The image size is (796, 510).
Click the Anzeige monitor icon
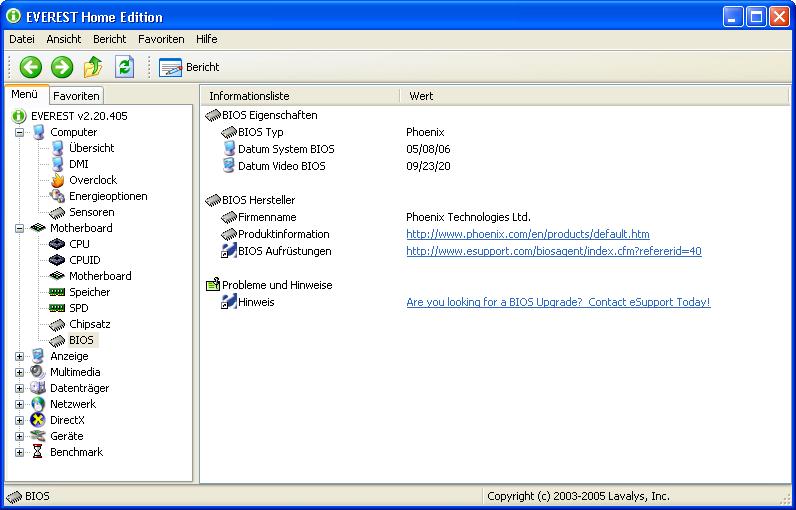(38, 356)
